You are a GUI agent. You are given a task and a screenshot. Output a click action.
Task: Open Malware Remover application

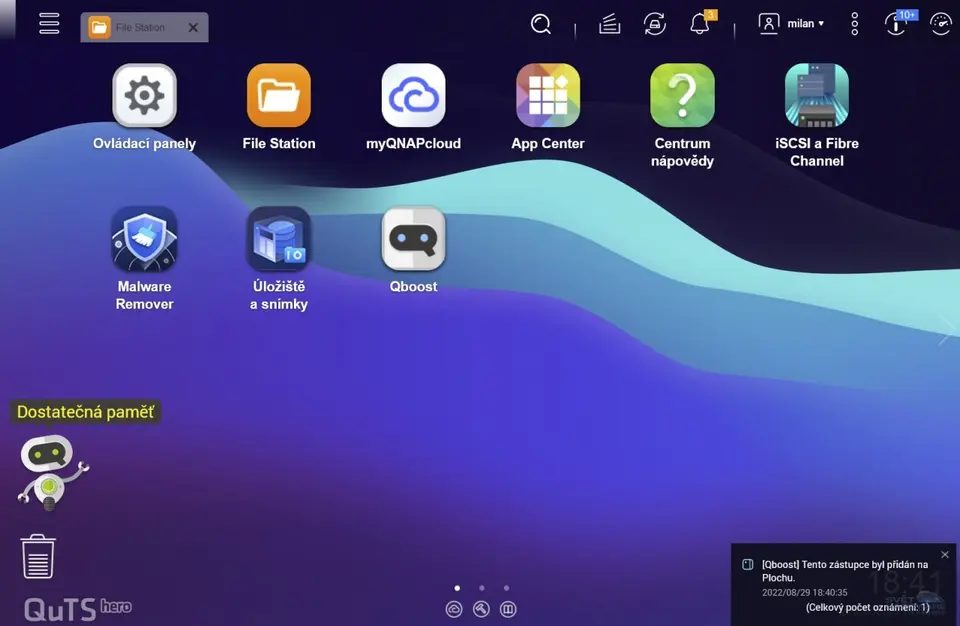click(144, 239)
